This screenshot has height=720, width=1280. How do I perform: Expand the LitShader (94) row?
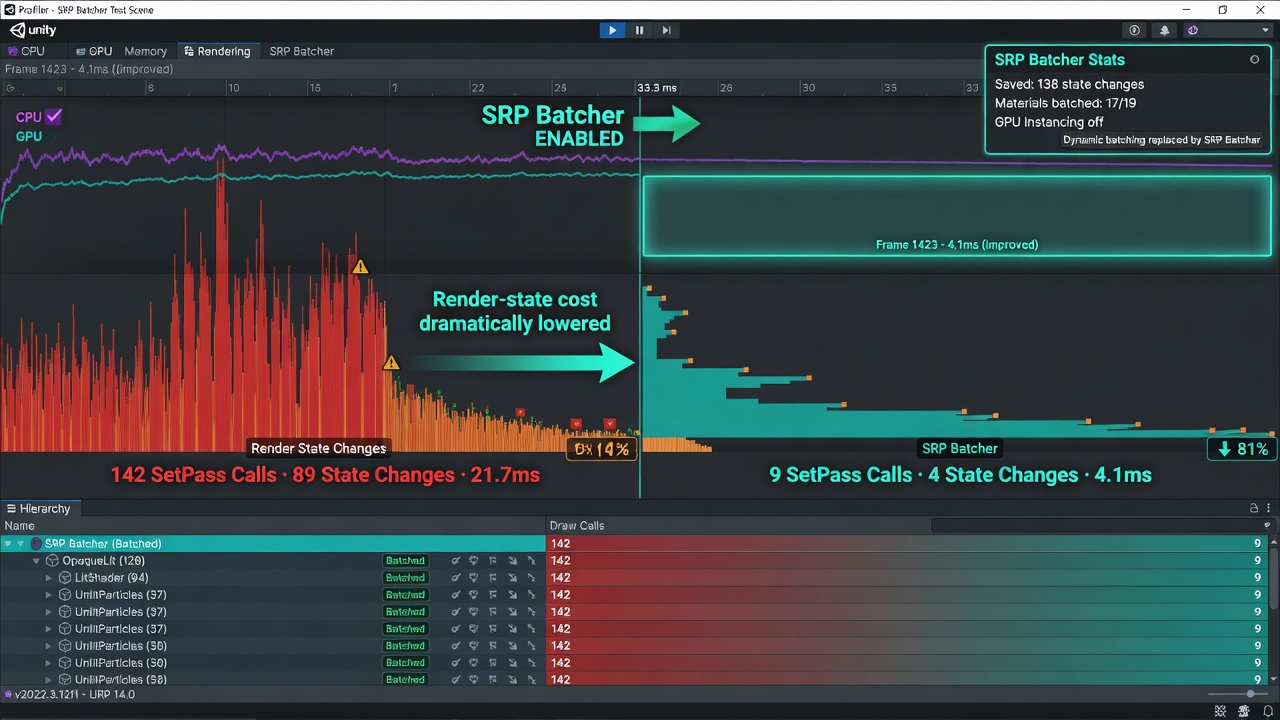tap(49, 578)
